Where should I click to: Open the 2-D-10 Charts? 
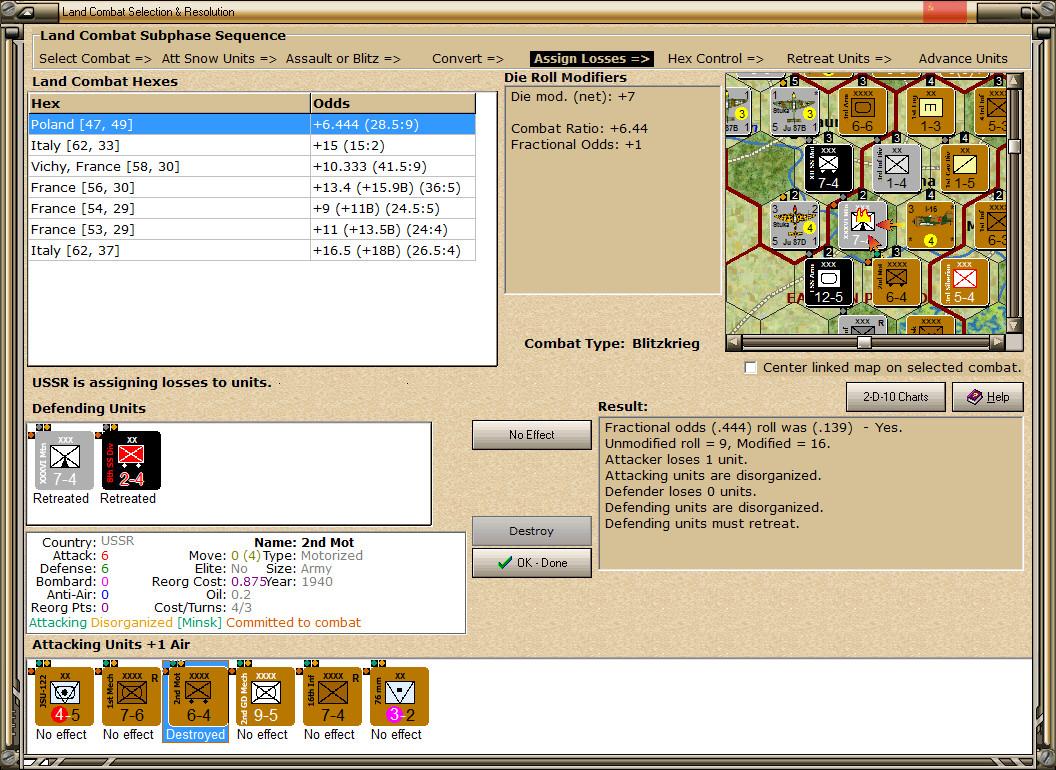[x=896, y=397]
